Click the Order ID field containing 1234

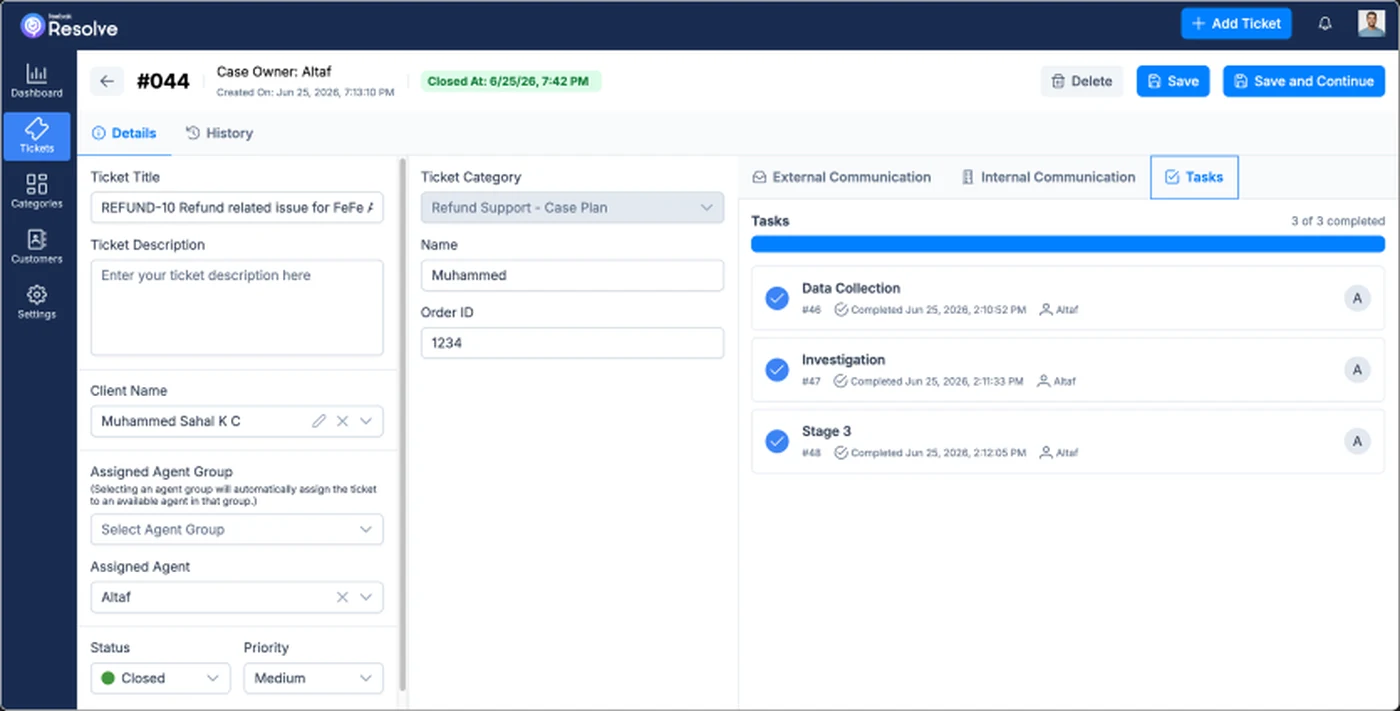click(572, 343)
